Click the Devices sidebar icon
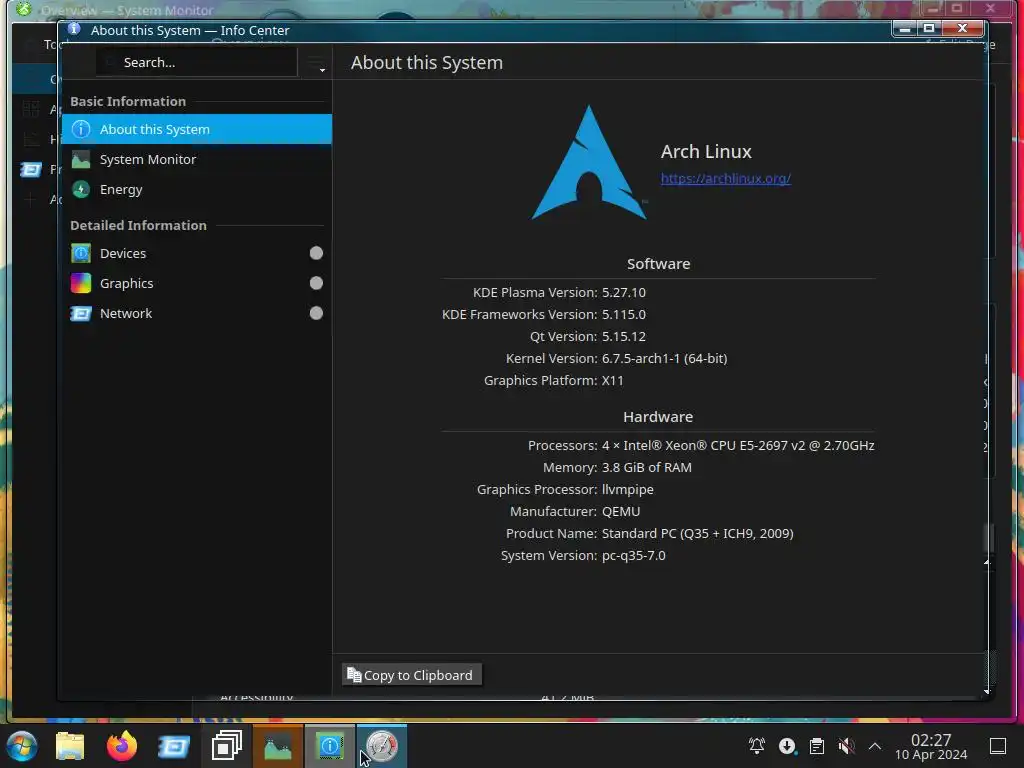Image resolution: width=1024 pixels, height=768 pixels. [81, 253]
